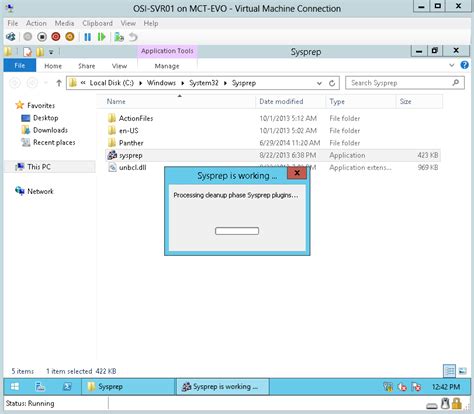Click the New folder quick access icon
The image size is (474, 414).
pos(40,52)
